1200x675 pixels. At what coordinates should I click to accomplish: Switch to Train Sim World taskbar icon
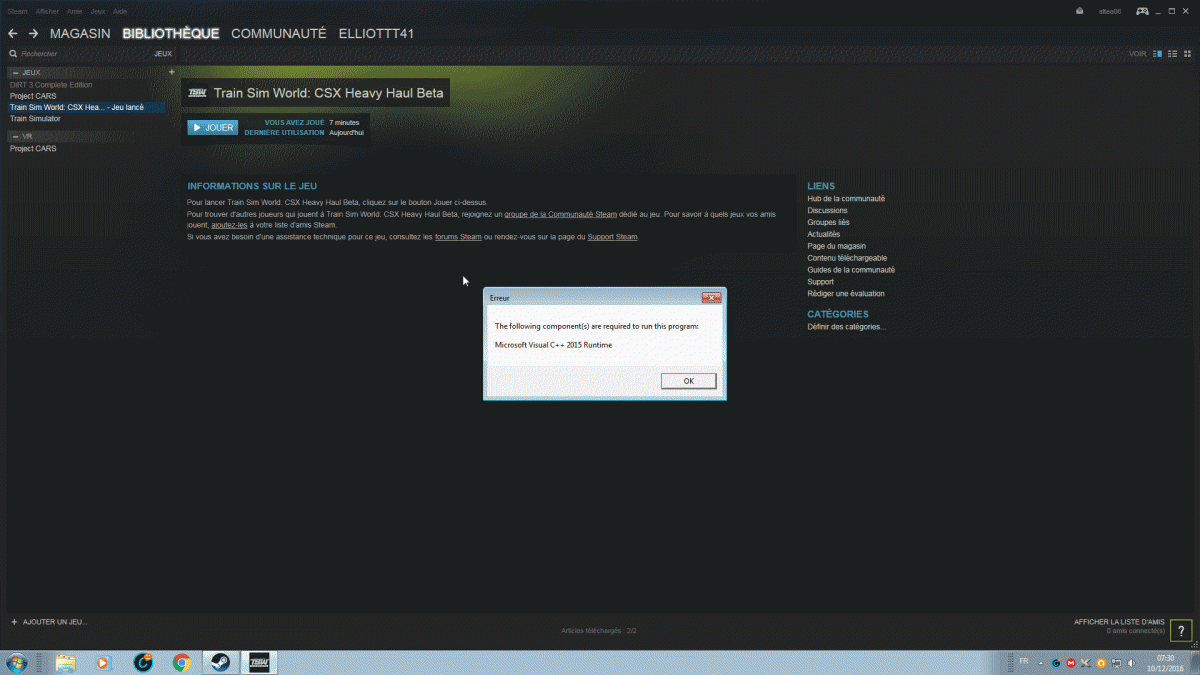[x=259, y=662]
